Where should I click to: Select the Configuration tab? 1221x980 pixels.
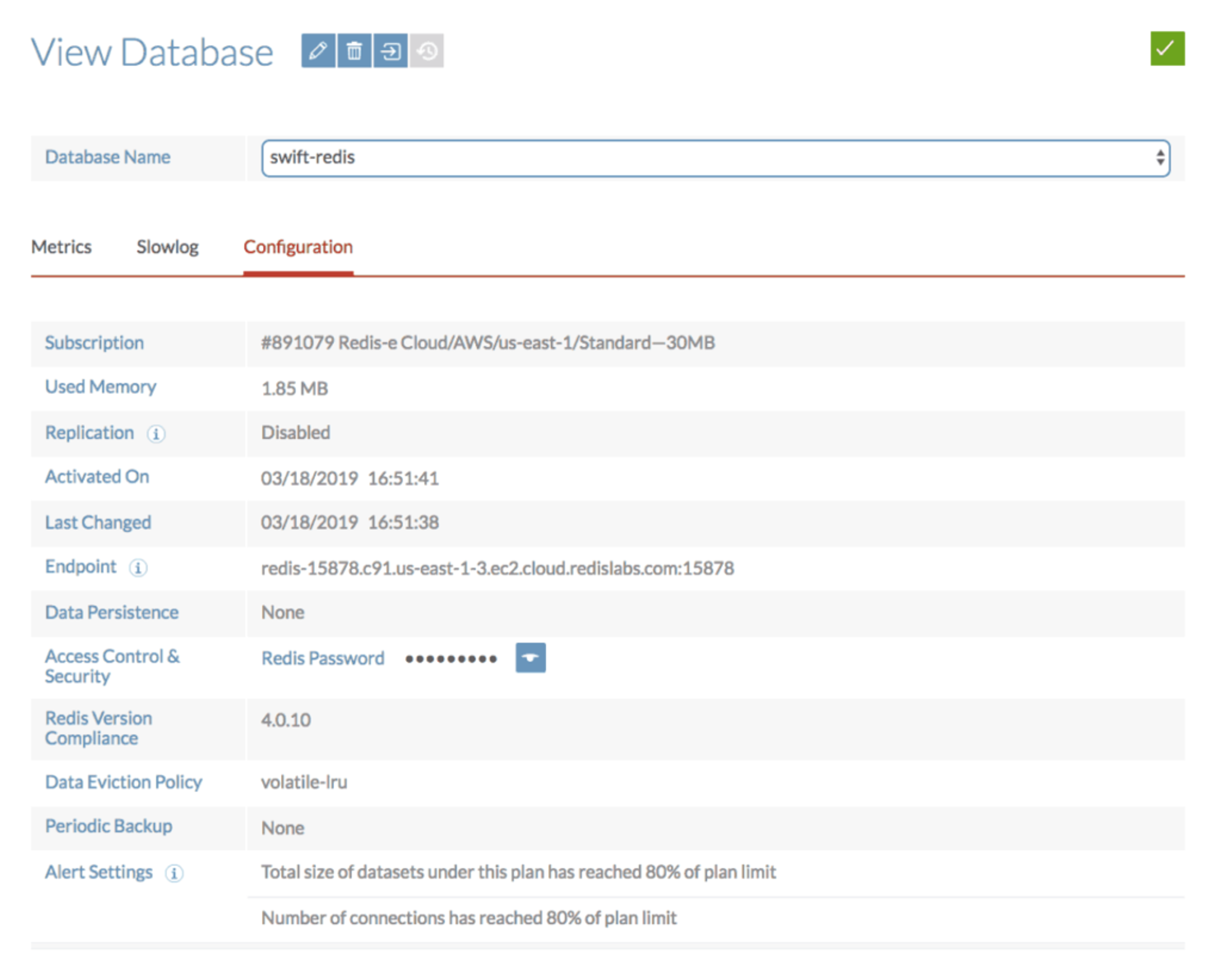(x=298, y=247)
